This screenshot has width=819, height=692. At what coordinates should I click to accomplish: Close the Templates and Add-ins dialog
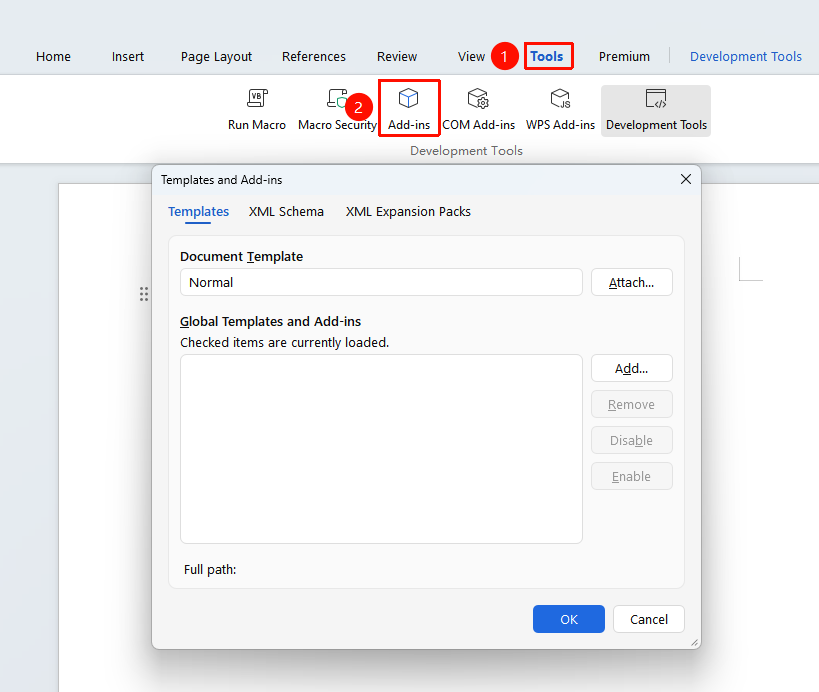[x=686, y=179]
